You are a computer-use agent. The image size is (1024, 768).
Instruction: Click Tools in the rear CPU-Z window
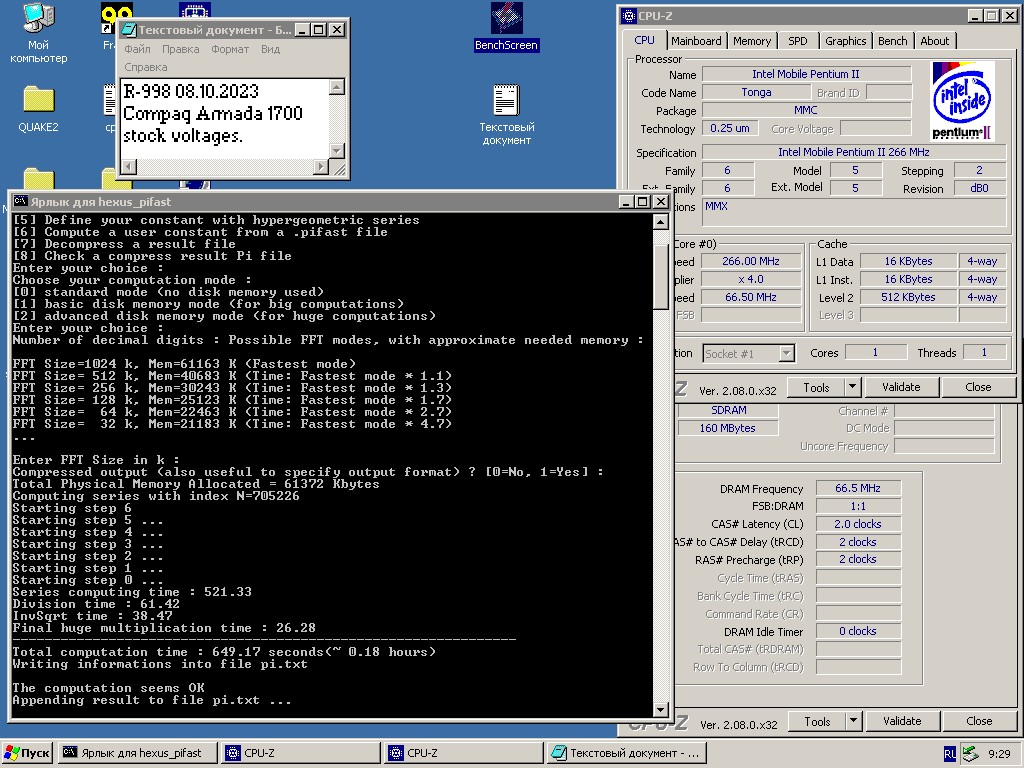[817, 722]
